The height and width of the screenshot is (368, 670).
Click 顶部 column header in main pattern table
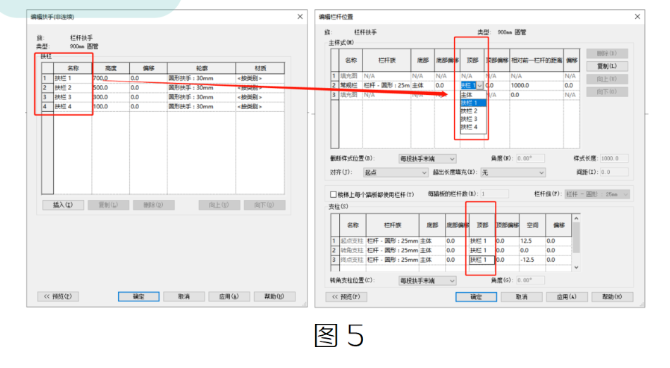click(x=473, y=60)
